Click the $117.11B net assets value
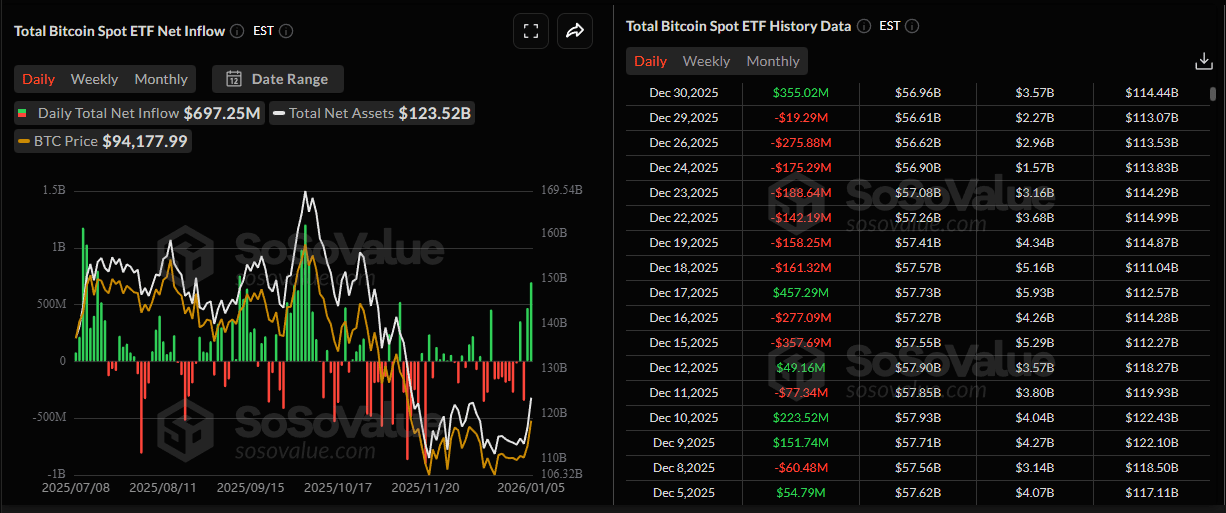This screenshot has width=1226, height=513. point(1153,493)
